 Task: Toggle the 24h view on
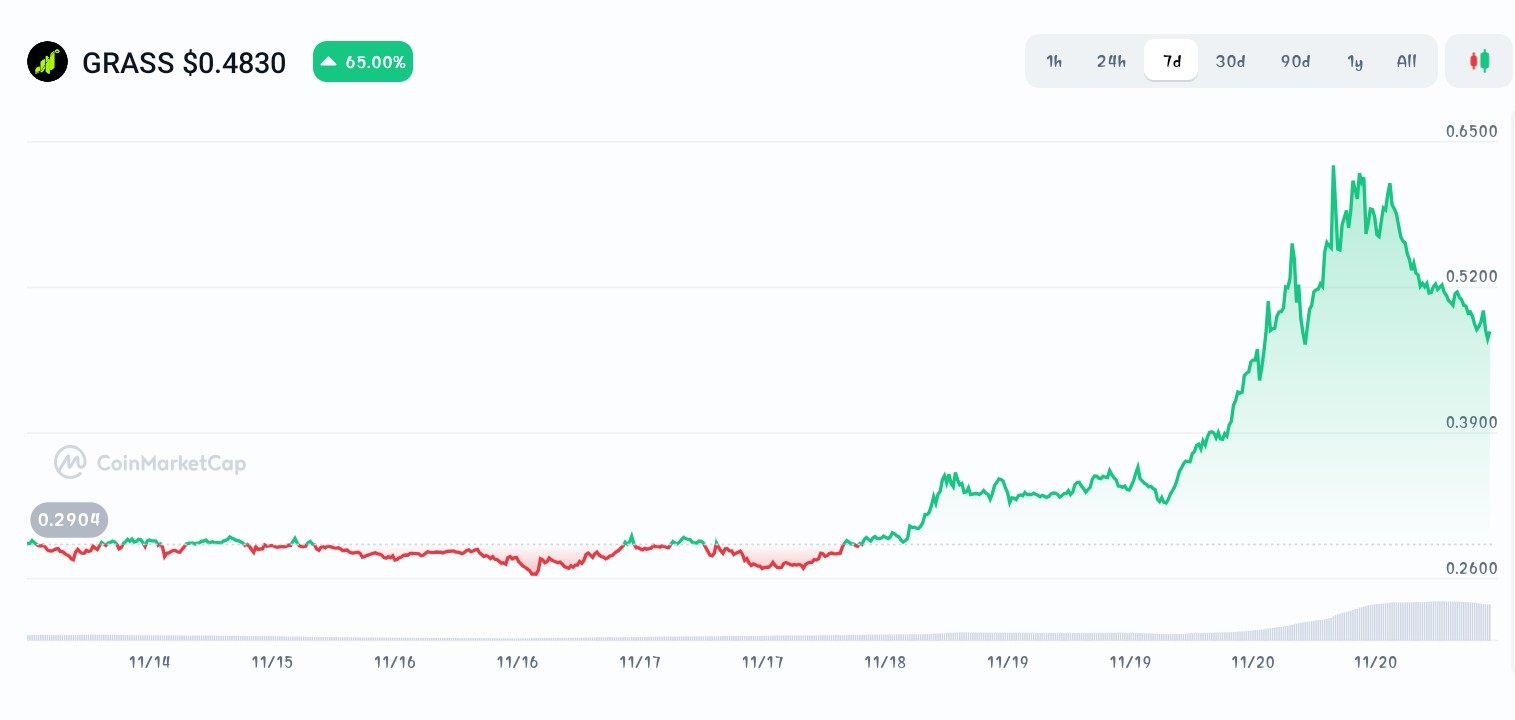[x=1111, y=61]
